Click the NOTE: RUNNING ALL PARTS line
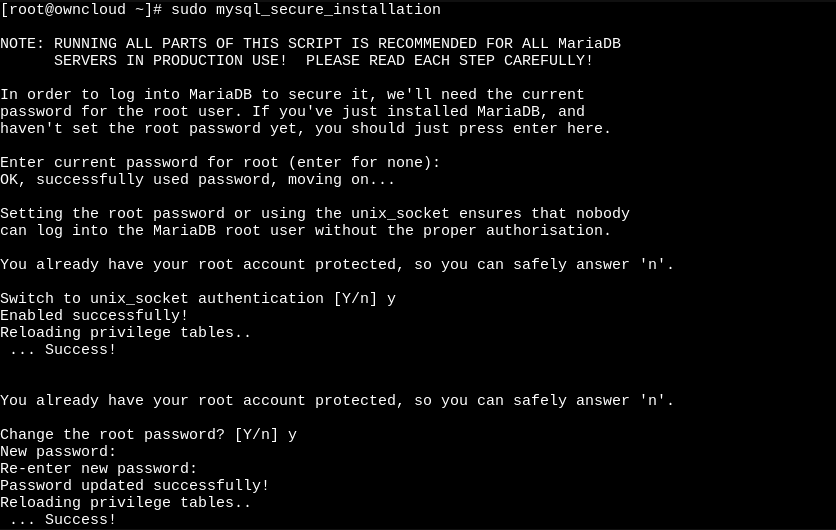 tap(310, 44)
